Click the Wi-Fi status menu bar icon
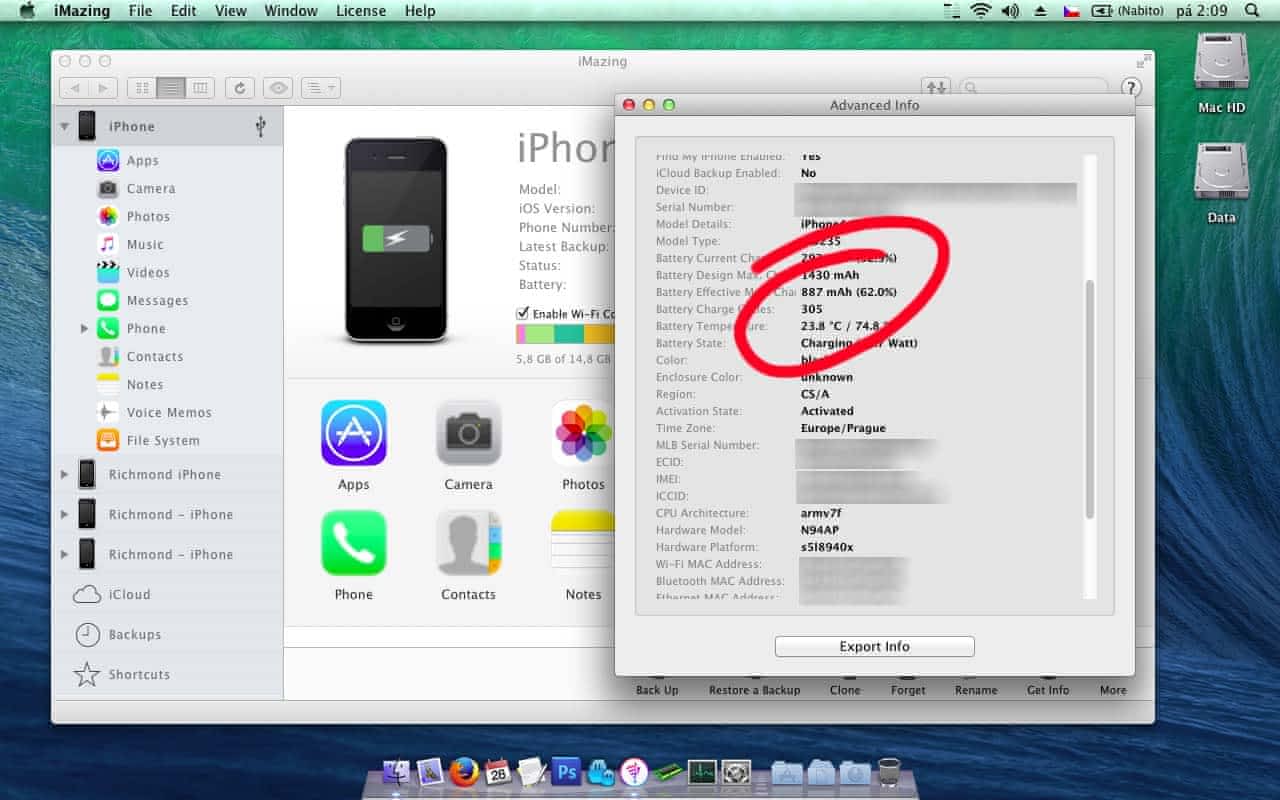This screenshot has height=800, width=1280. (980, 11)
